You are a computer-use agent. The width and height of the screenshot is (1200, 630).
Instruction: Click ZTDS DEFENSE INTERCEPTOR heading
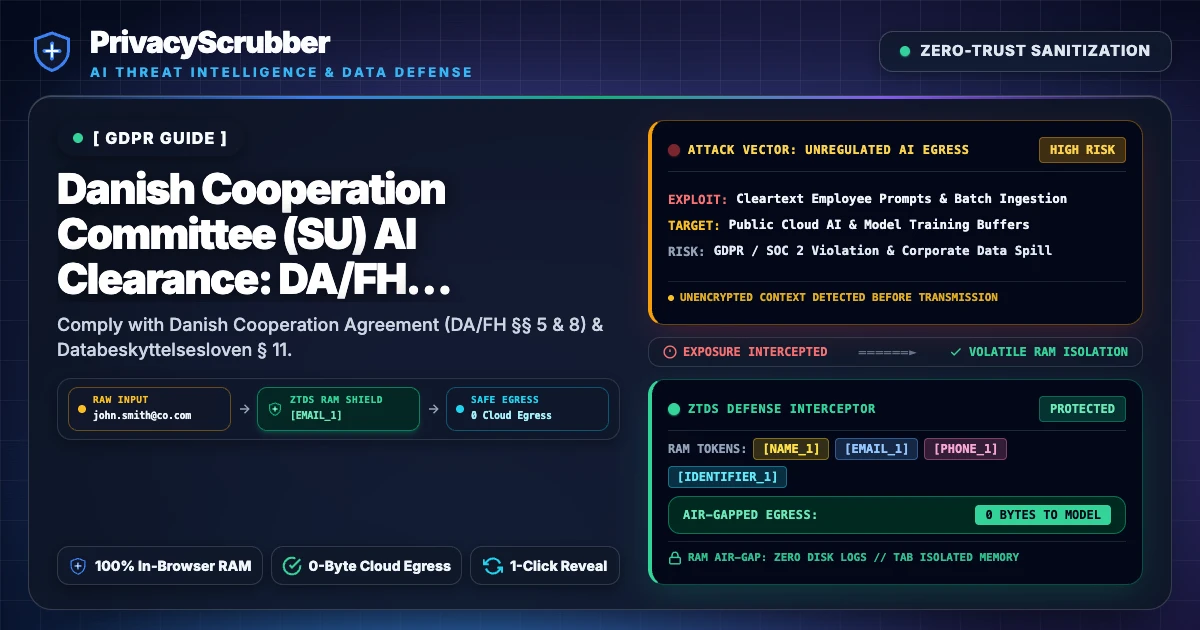[x=782, y=409]
